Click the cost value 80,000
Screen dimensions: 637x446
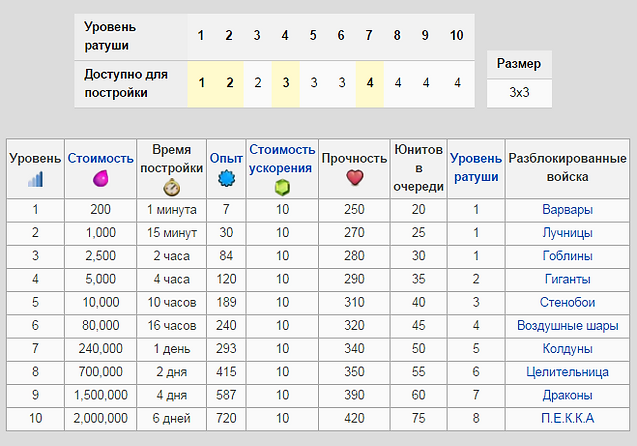(x=100, y=325)
